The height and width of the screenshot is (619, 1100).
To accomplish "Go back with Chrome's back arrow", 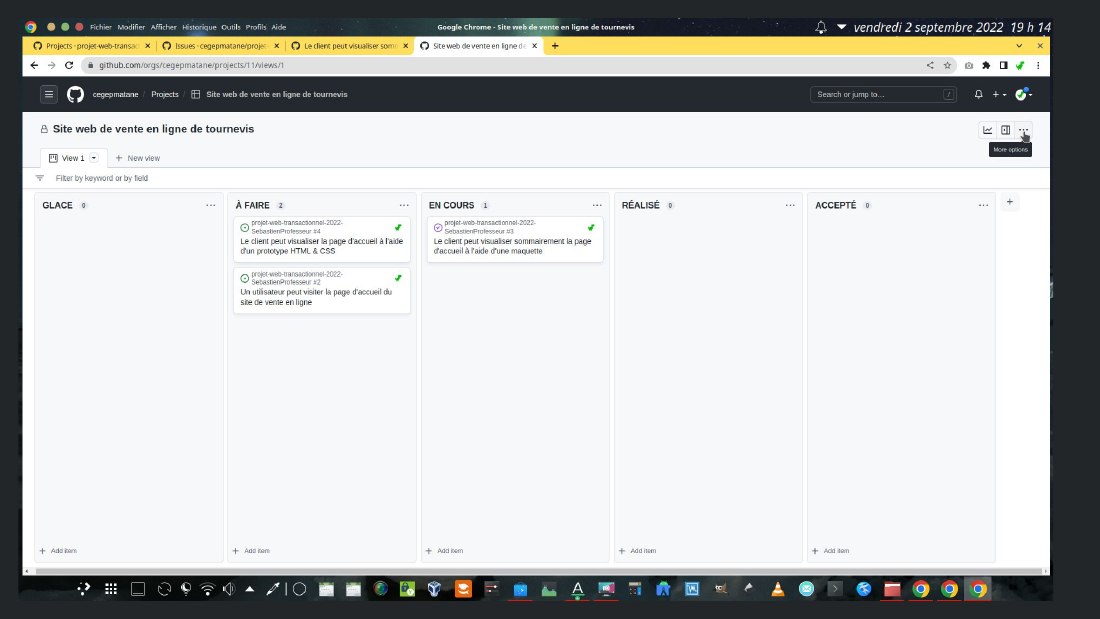I will pos(34,65).
